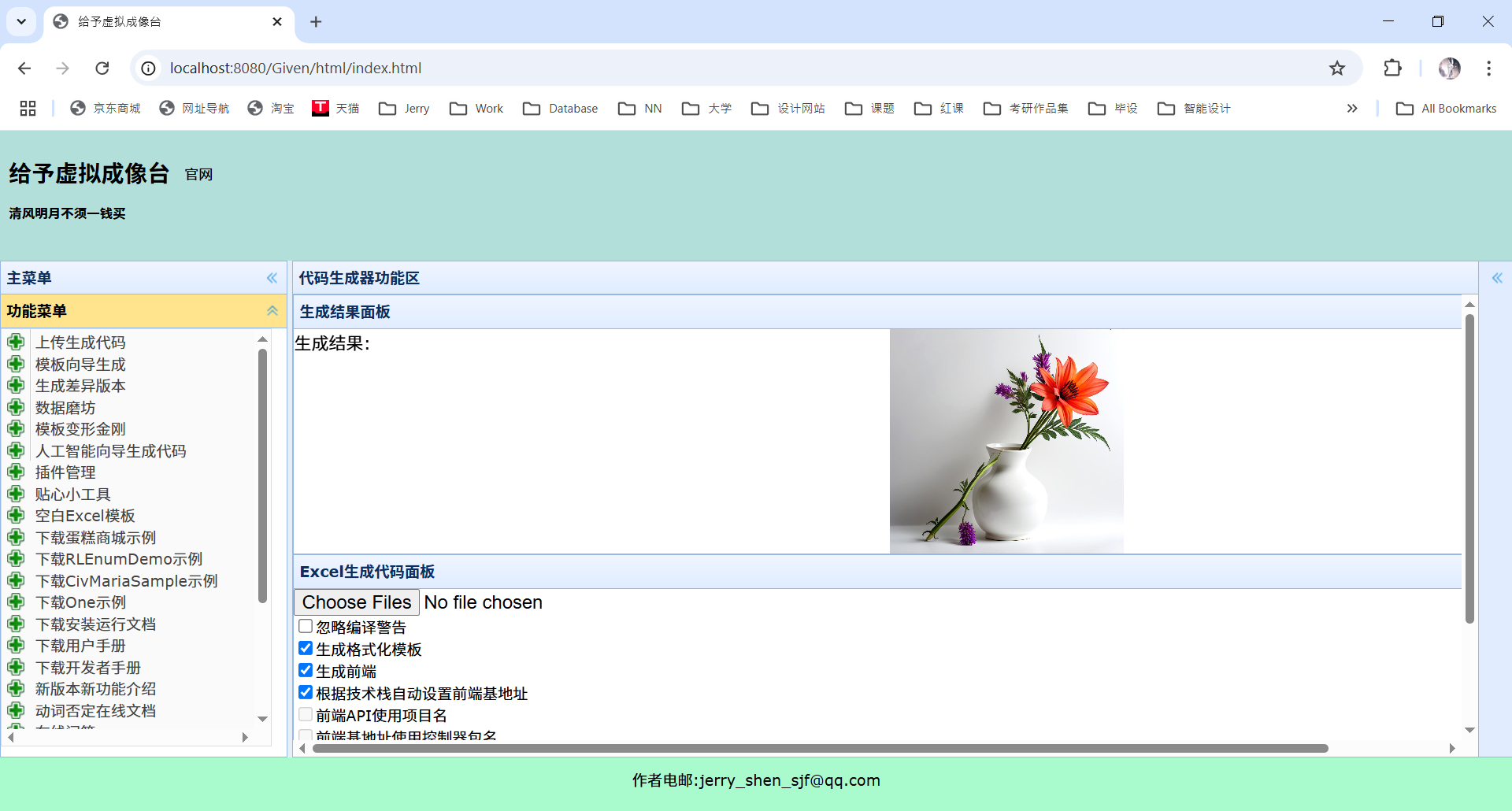Click the plus icon next to 下载用户手册
Image resolution: width=1512 pixels, height=811 pixels.
[x=17, y=645]
